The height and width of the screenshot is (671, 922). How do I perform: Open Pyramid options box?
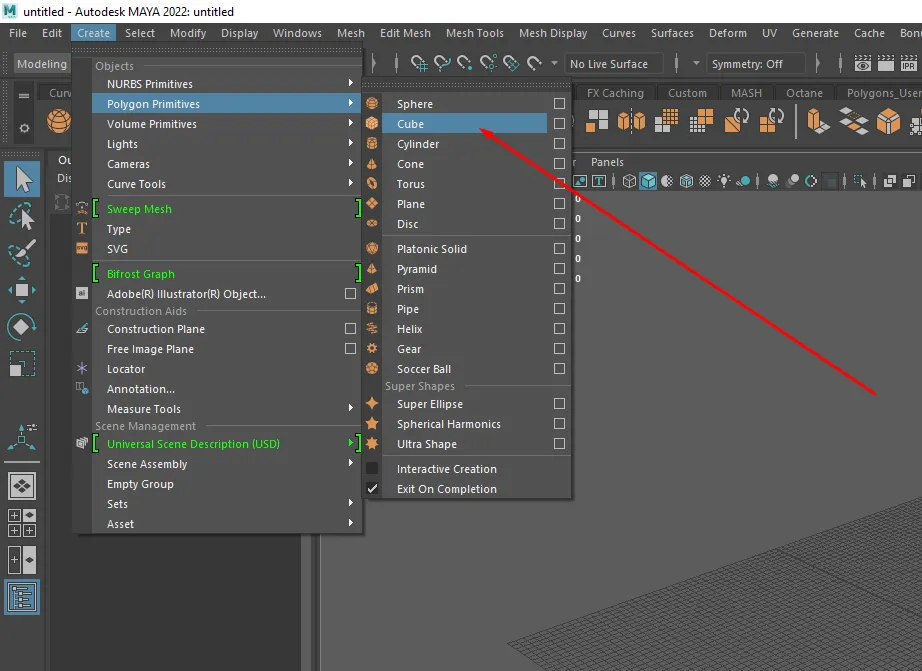point(559,269)
